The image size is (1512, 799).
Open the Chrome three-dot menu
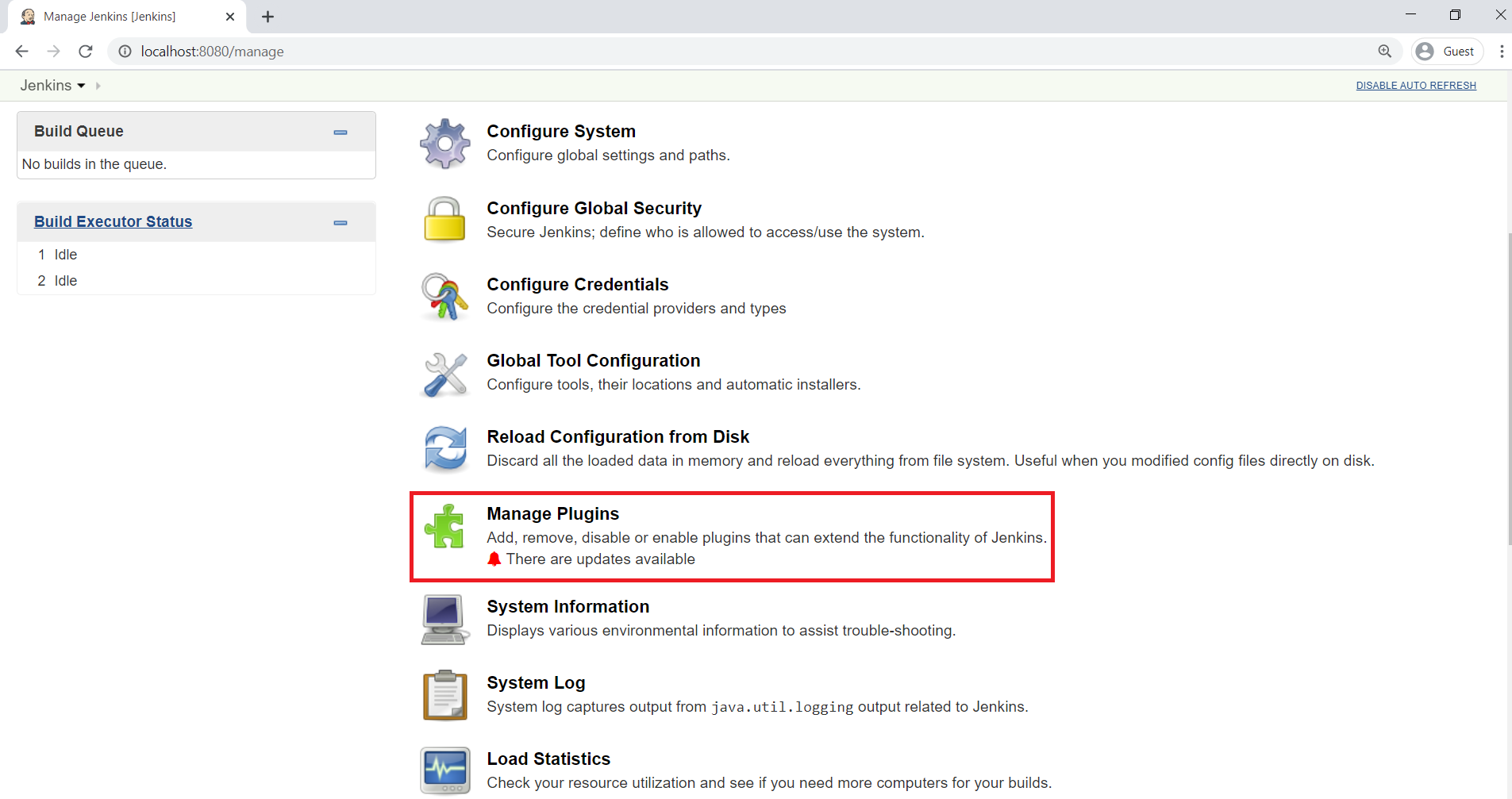click(x=1501, y=52)
